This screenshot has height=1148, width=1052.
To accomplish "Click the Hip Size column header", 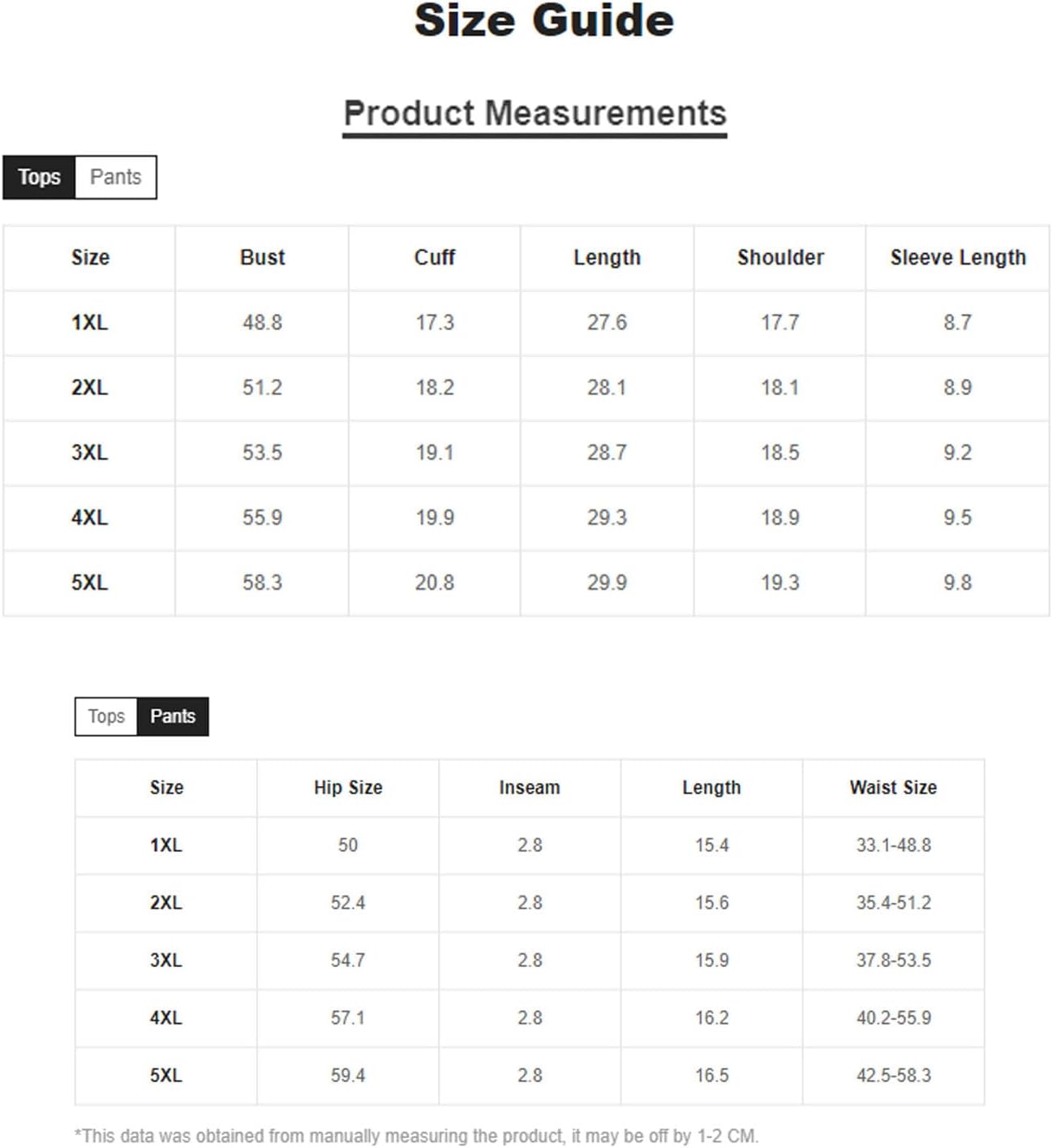I will click(x=348, y=788).
